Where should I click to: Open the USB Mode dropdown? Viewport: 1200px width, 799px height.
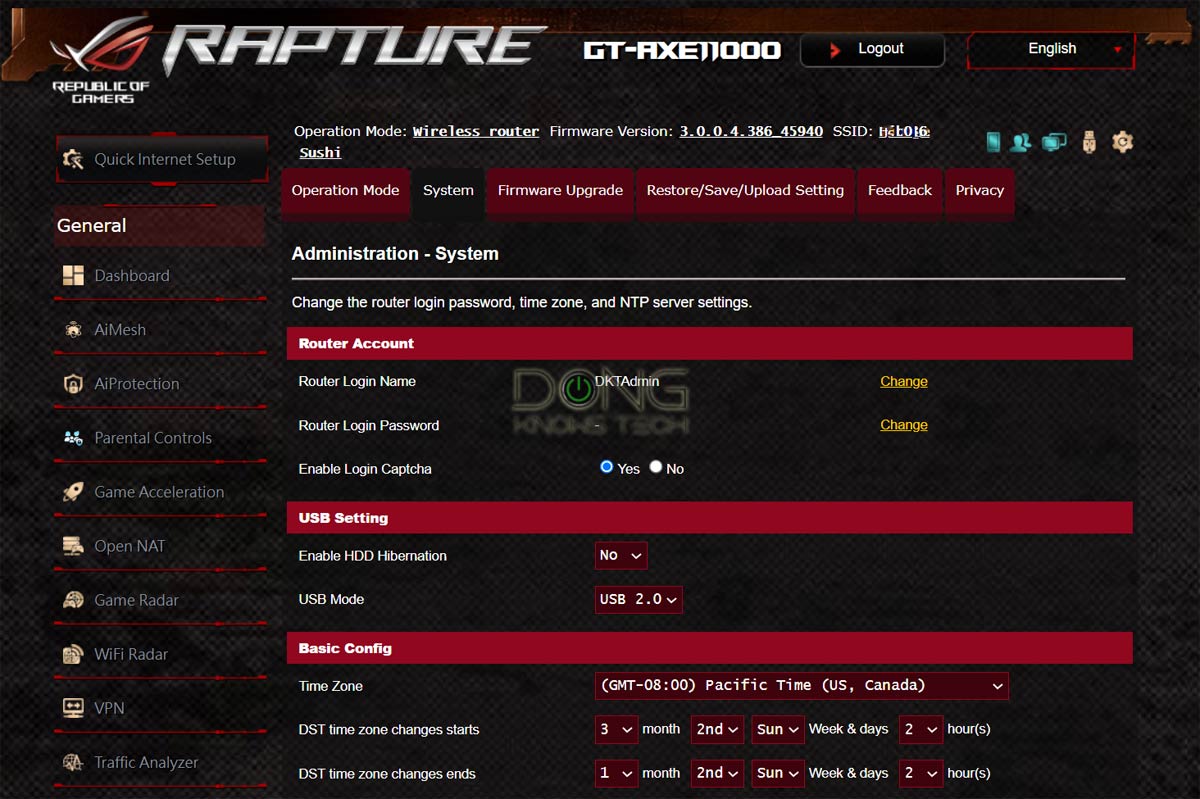tap(638, 600)
